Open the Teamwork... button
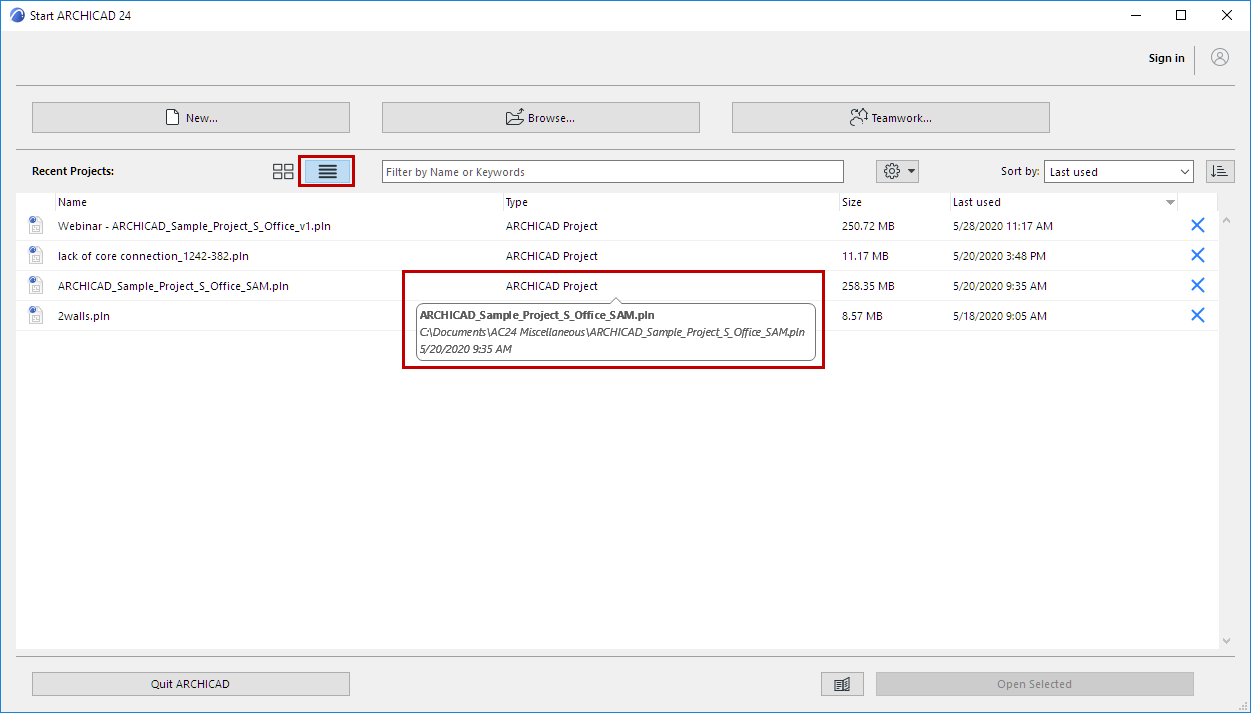1251x713 pixels. (x=890, y=118)
